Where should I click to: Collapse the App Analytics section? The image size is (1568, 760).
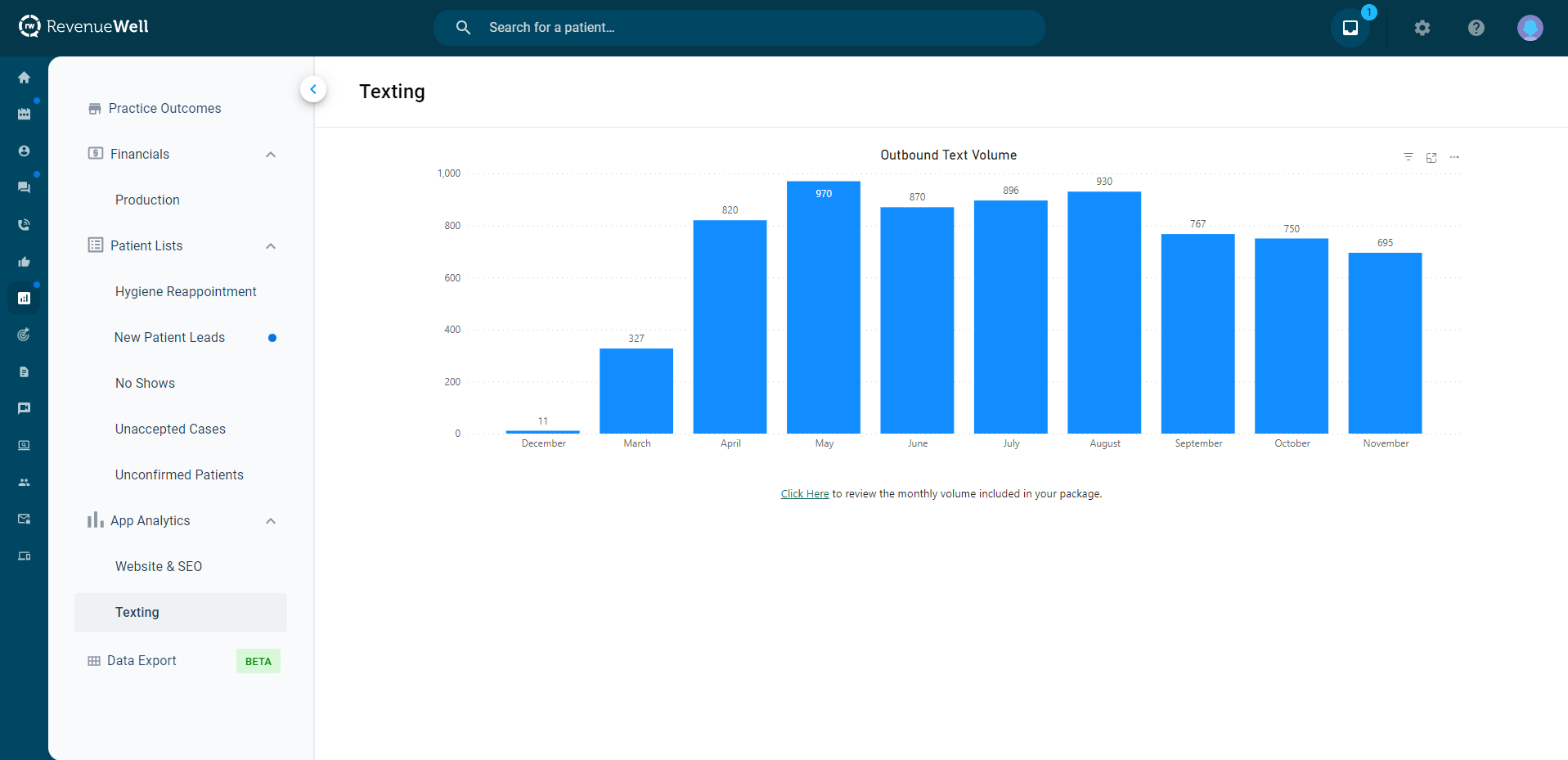pyautogui.click(x=271, y=521)
